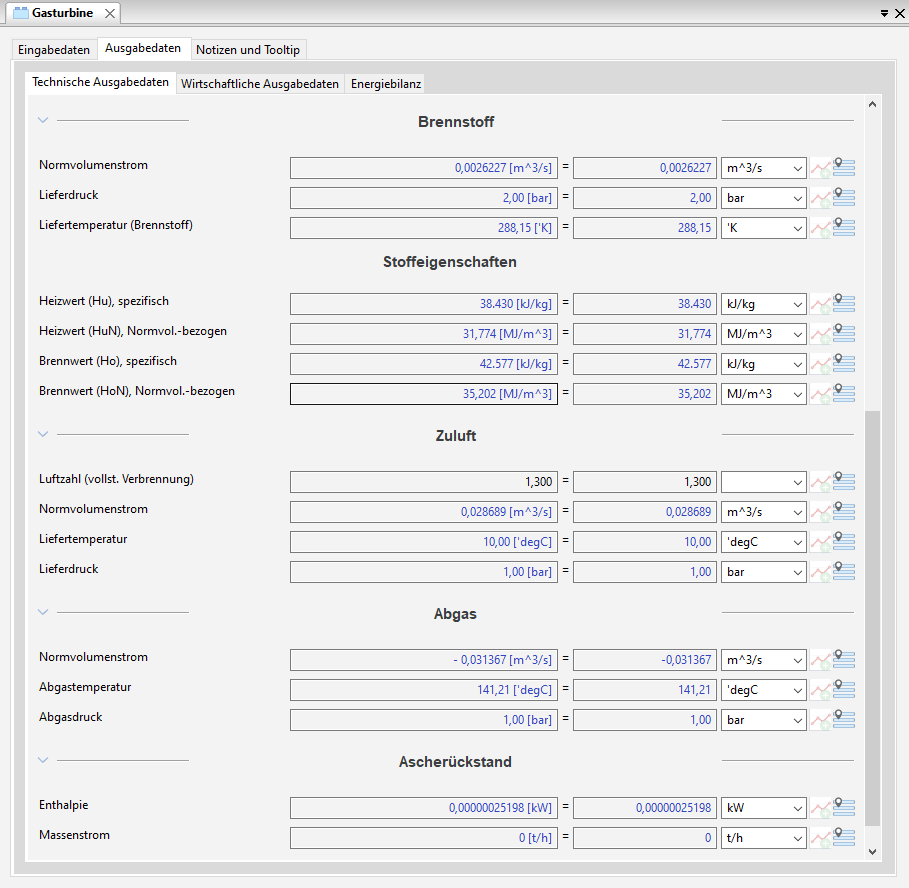Click the chart icon for Brennwert (HoN)
The width and height of the screenshot is (909, 888).
pos(820,395)
